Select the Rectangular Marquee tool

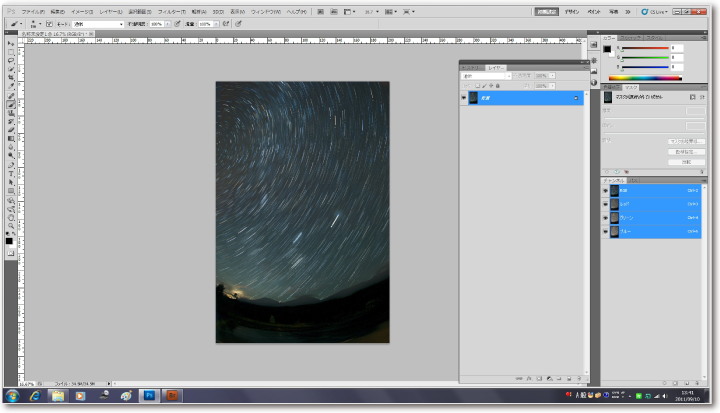coord(11,52)
